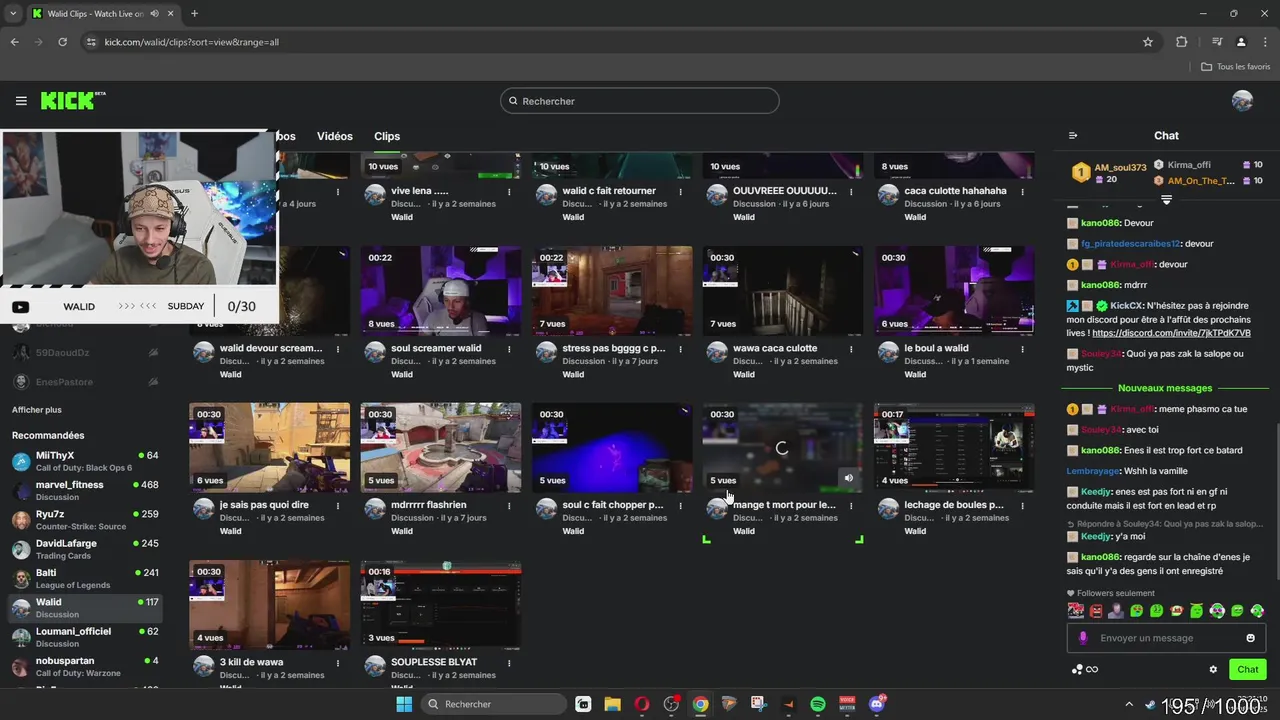Focus the Envoyer un message chat input

click(1166, 638)
